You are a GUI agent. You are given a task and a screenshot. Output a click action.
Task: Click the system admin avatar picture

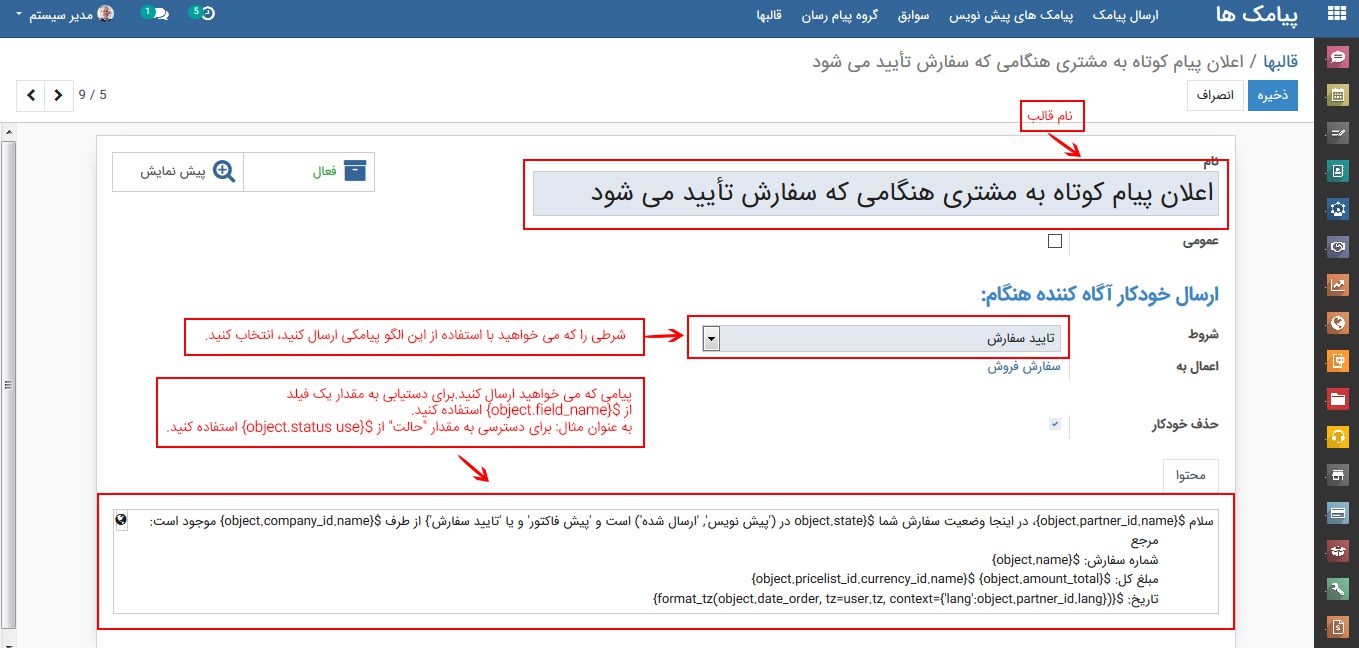(x=105, y=15)
